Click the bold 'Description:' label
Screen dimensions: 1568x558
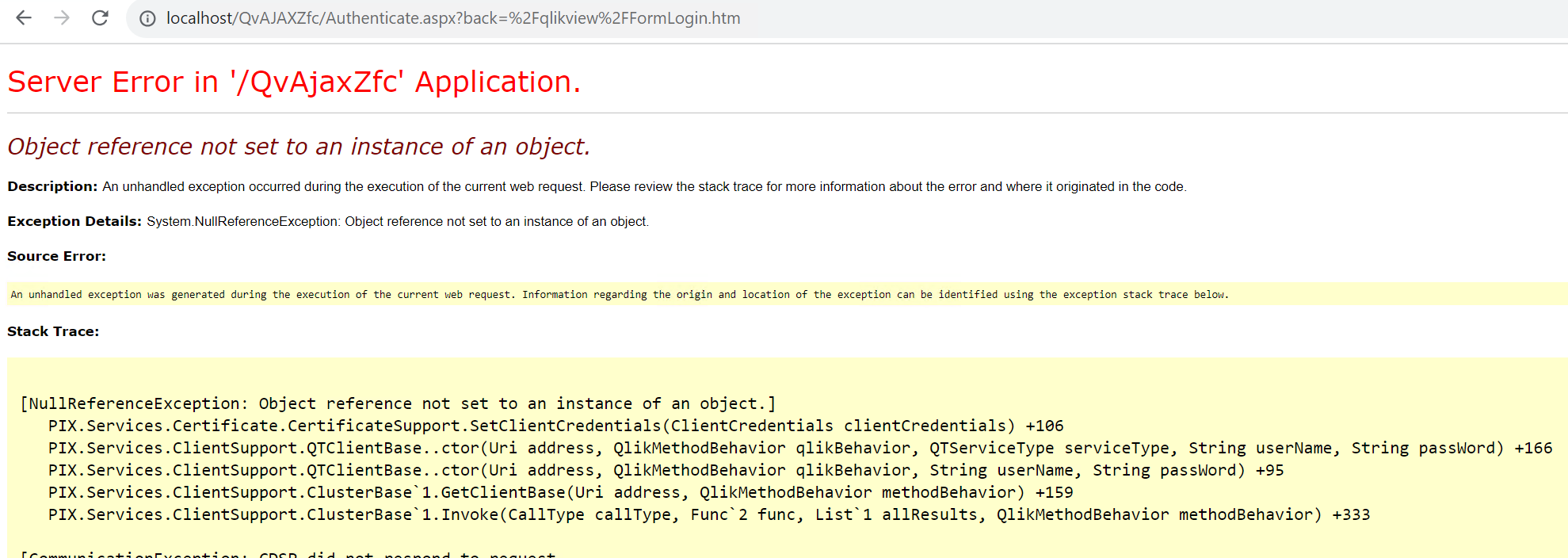[x=52, y=186]
